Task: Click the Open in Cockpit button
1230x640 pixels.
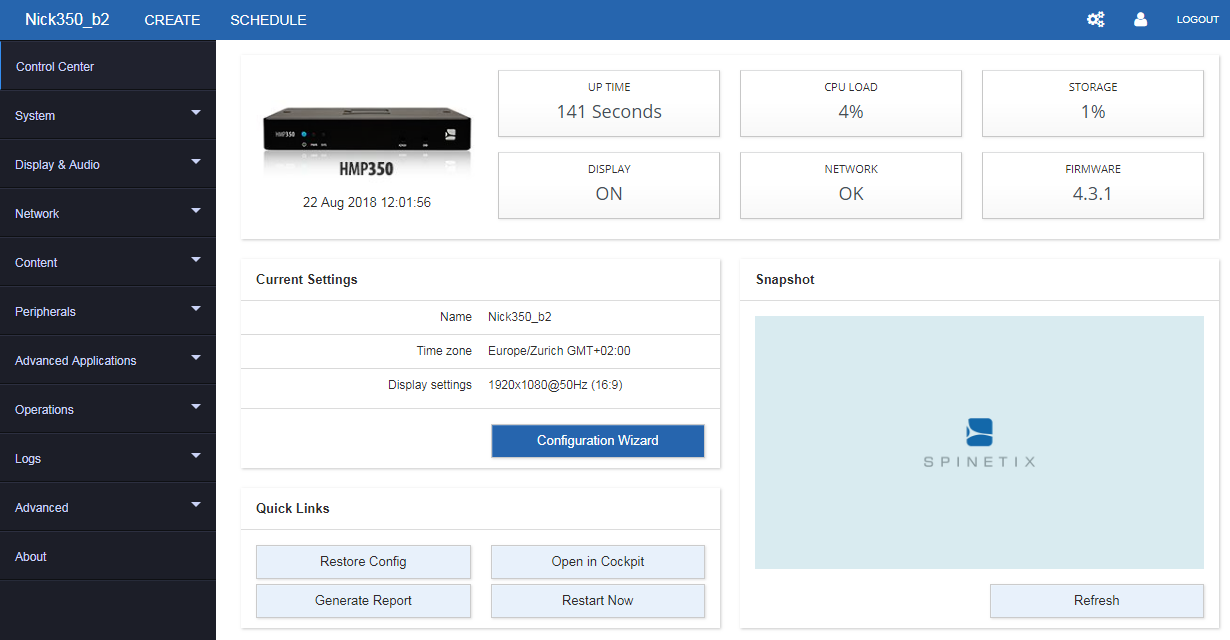Action: point(598,561)
